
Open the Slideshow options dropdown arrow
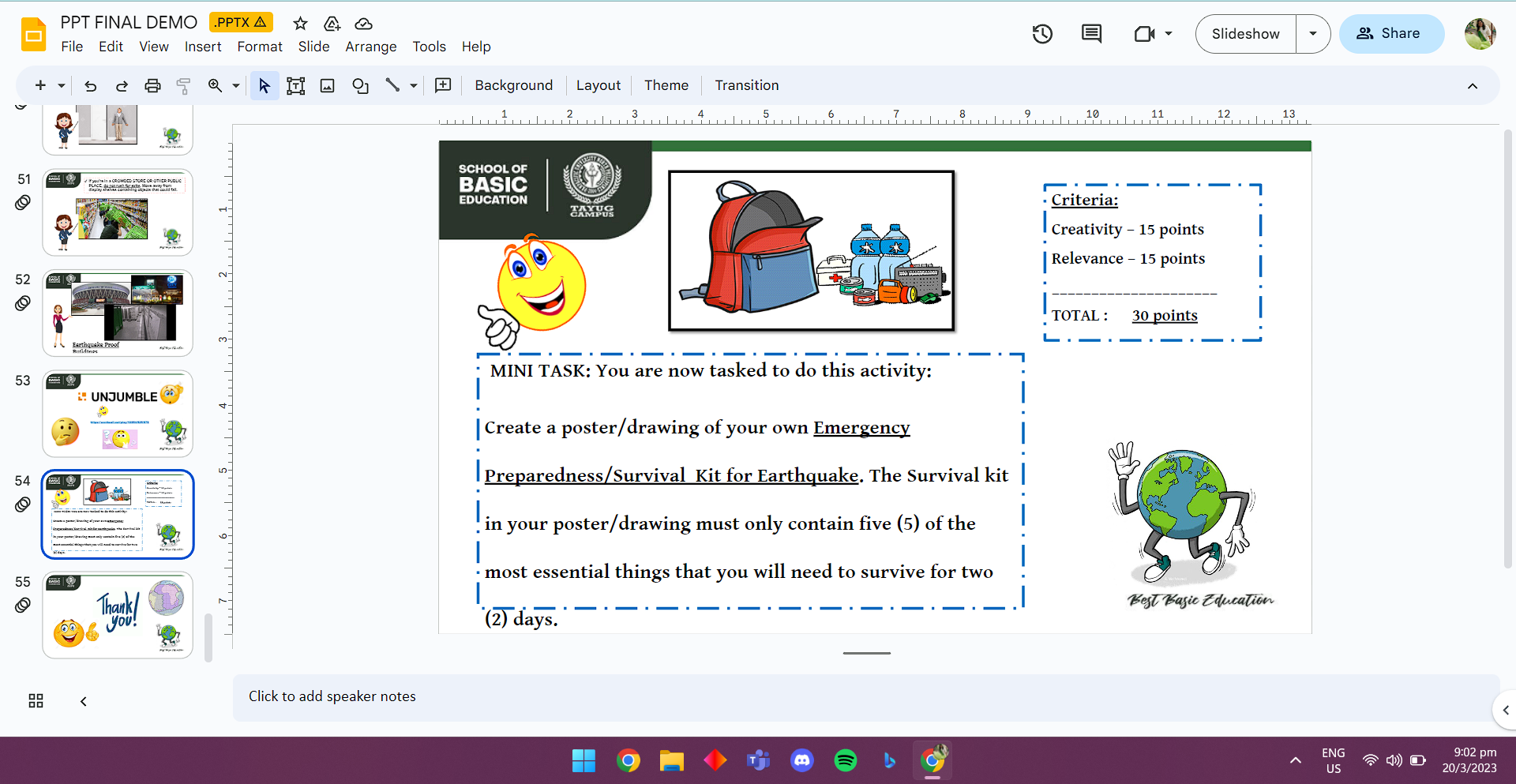coord(1313,34)
